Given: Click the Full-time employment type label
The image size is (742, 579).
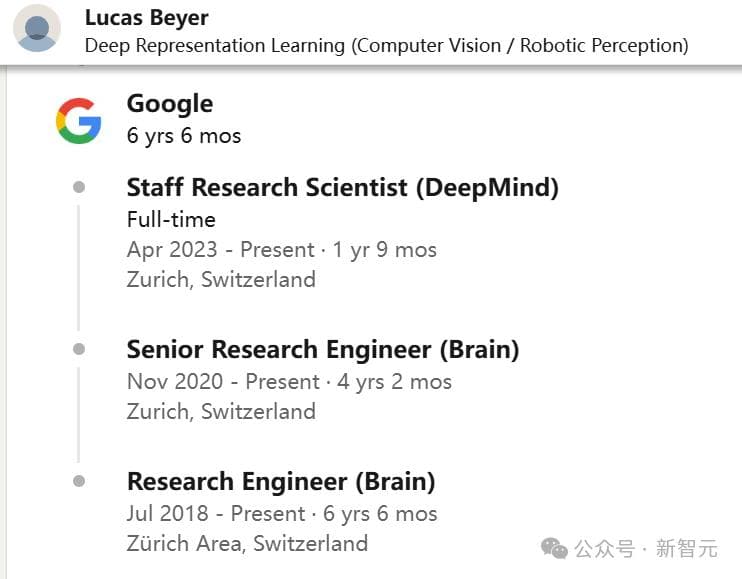Looking at the screenshot, I should coord(171,219).
